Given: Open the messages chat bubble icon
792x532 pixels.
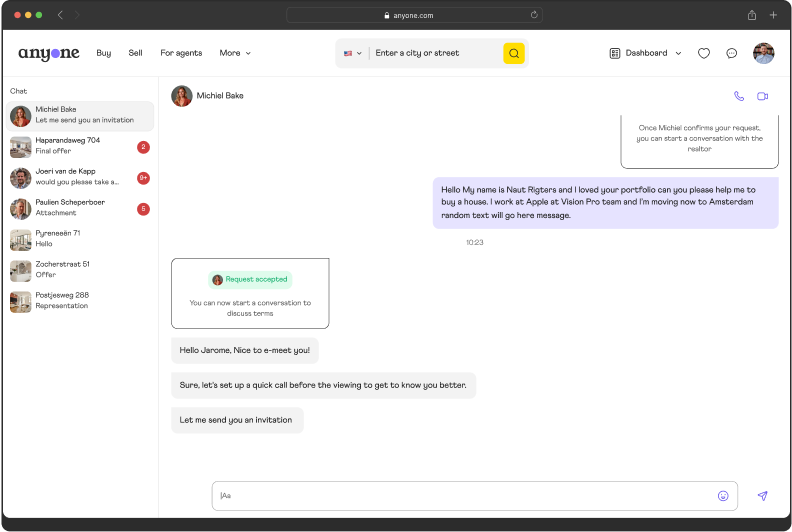Looking at the screenshot, I should click(732, 53).
